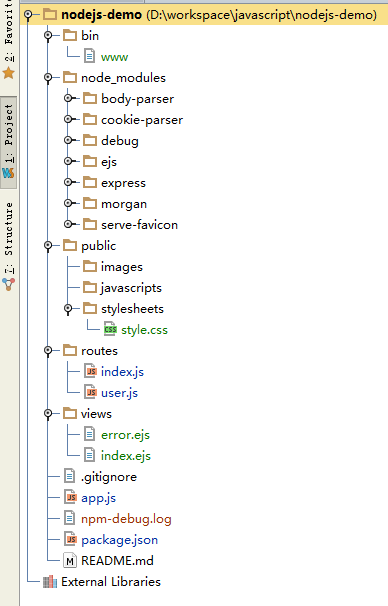Select the www file name
Image resolution: width=388 pixels, height=606 pixels.
pos(114,57)
